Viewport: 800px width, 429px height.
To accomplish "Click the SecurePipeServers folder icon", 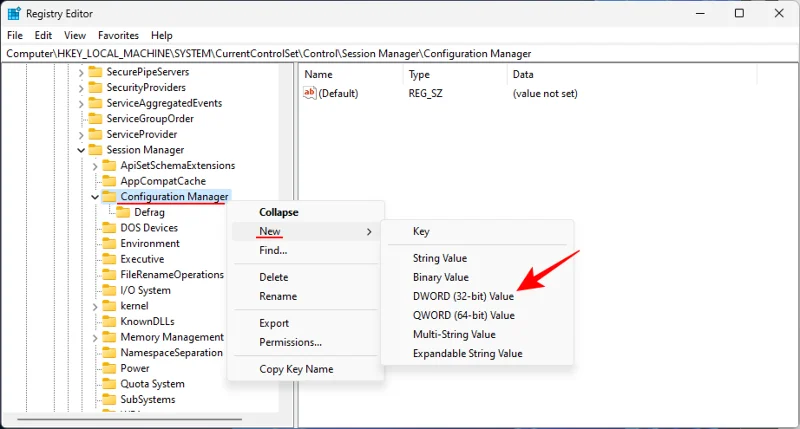I will click(x=96, y=72).
